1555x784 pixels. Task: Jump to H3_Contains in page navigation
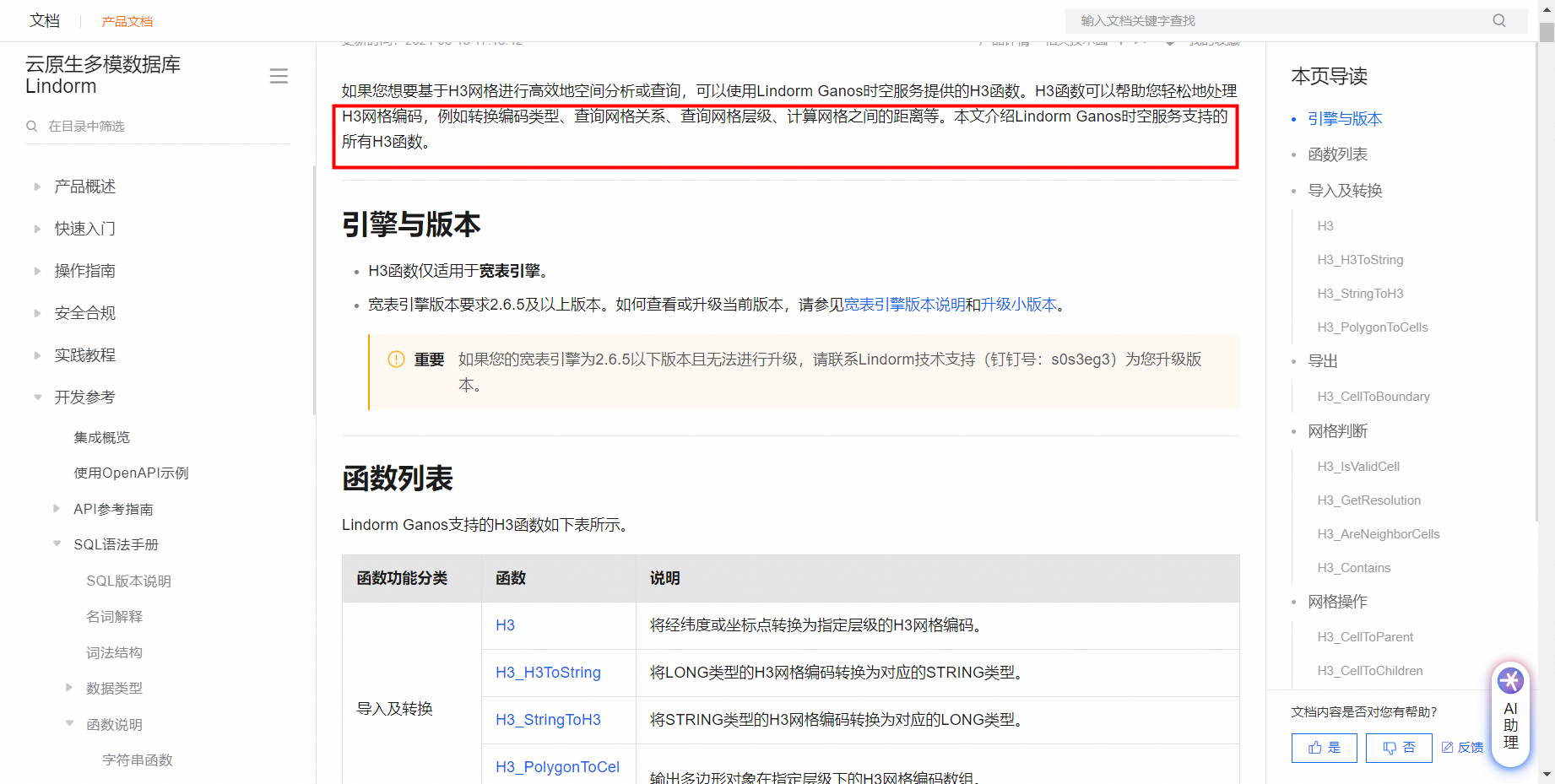[x=1353, y=568]
